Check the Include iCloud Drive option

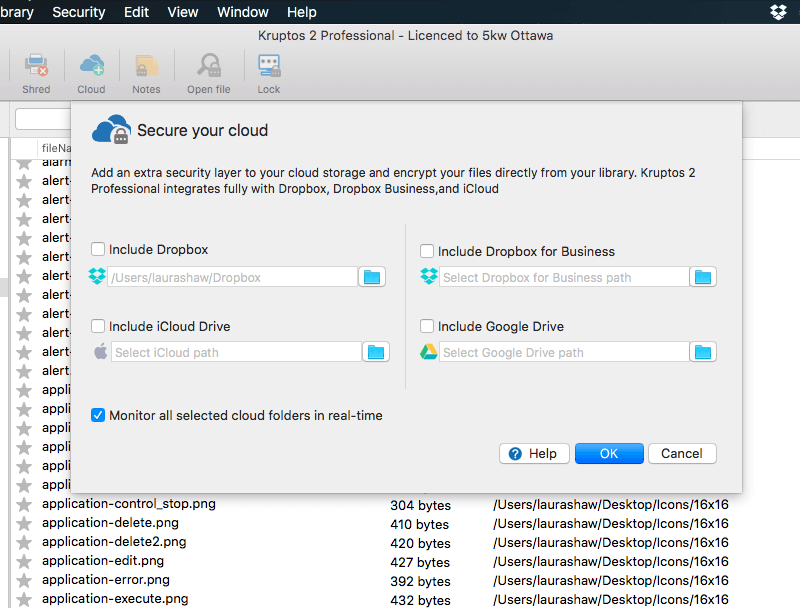click(98, 326)
